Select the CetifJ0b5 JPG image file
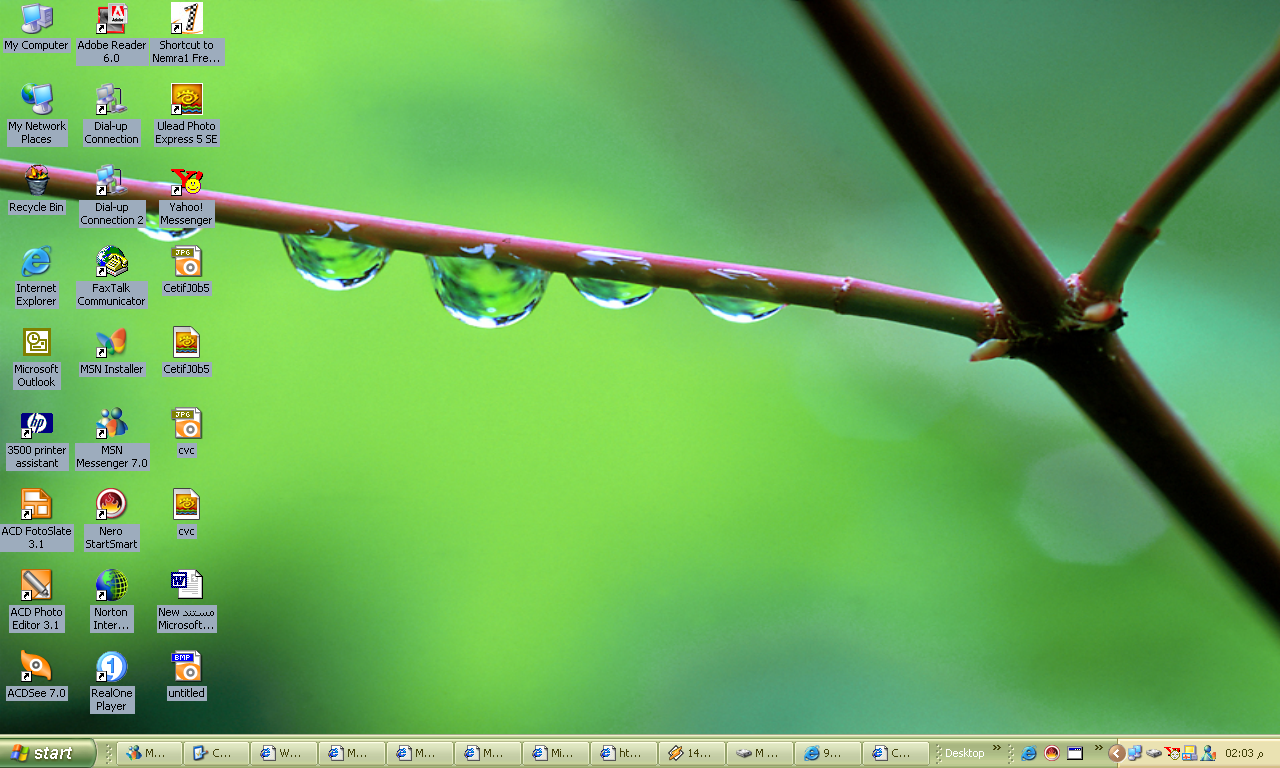This screenshot has width=1280, height=768. coord(186,271)
